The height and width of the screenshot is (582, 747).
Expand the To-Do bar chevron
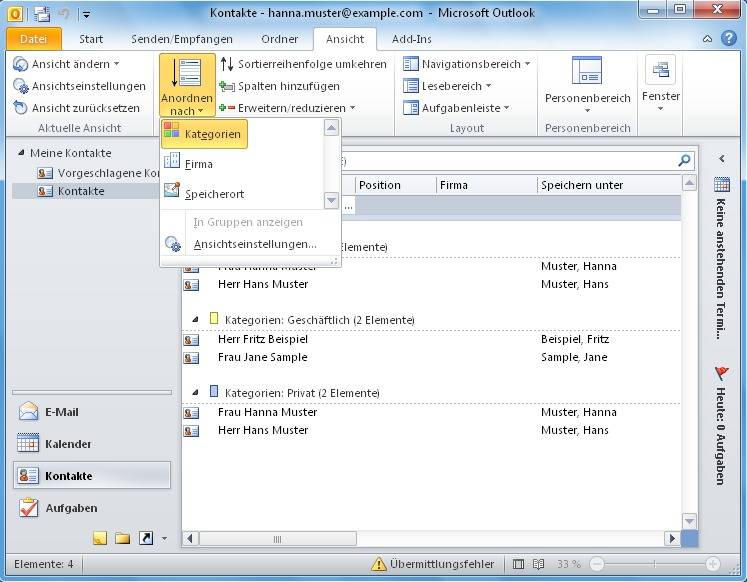click(722, 159)
